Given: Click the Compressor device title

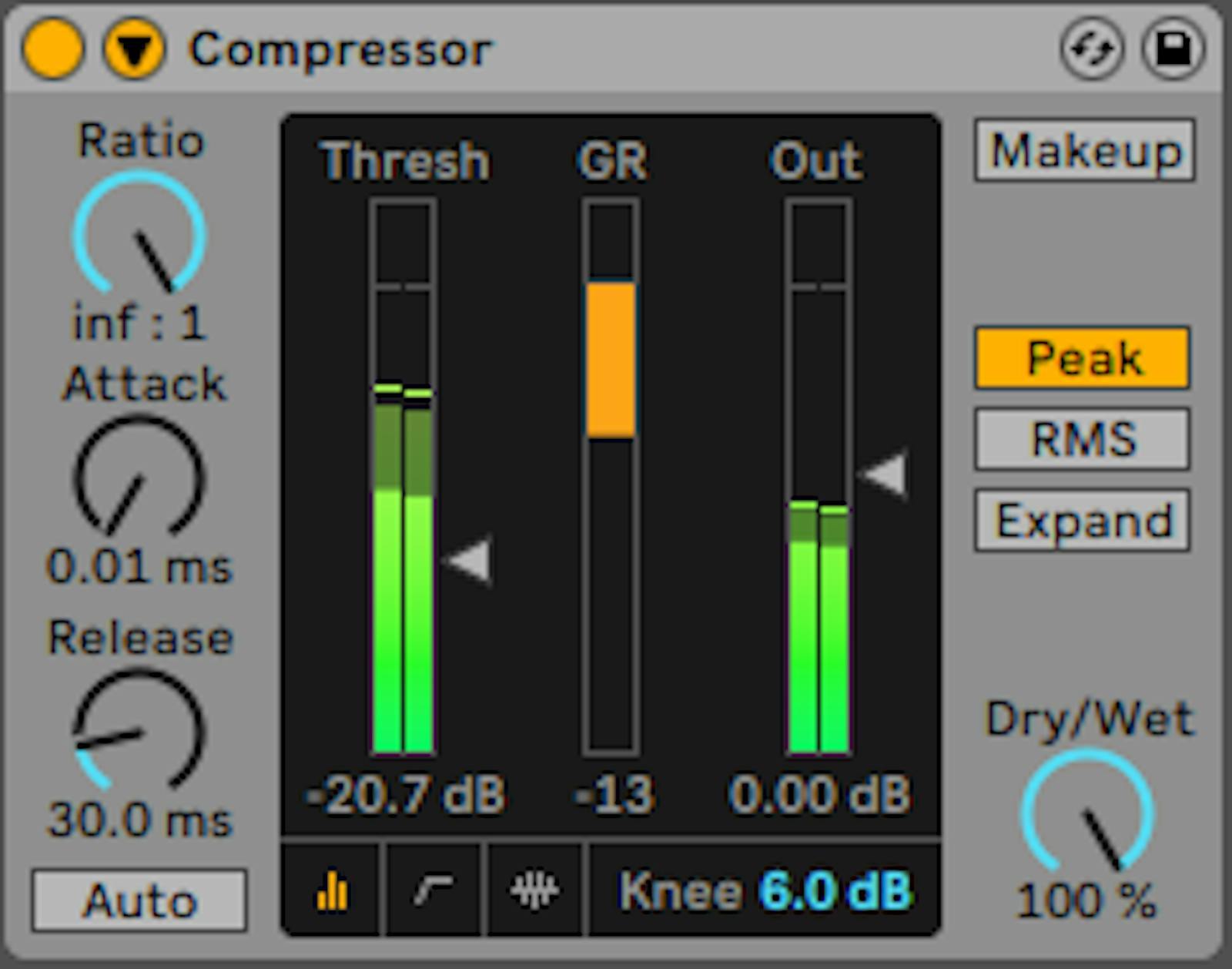Looking at the screenshot, I should click(x=340, y=49).
